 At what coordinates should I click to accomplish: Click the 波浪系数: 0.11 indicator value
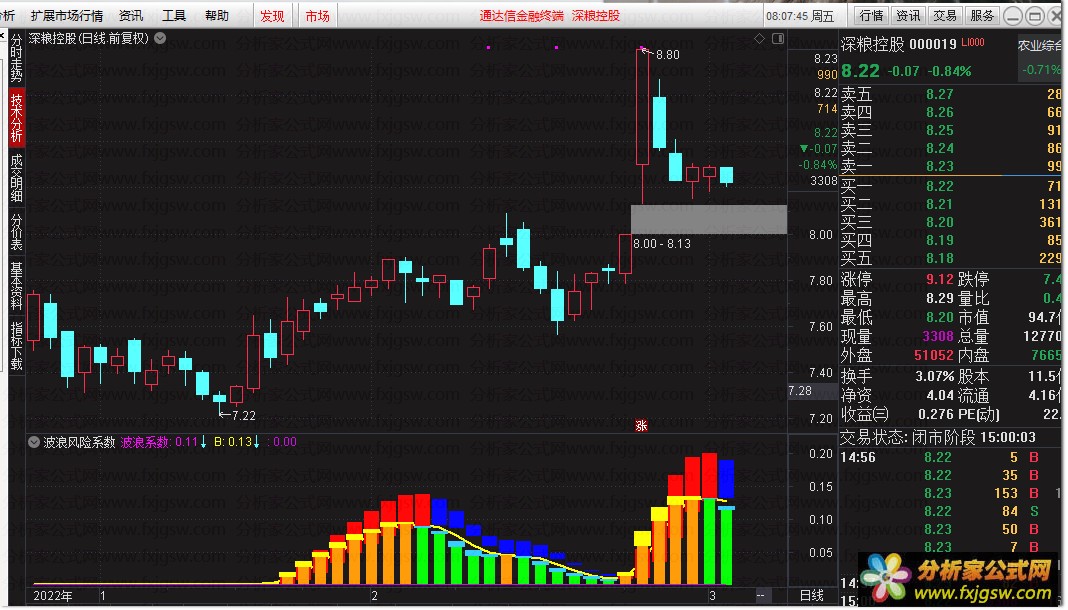[x=159, y=442]
